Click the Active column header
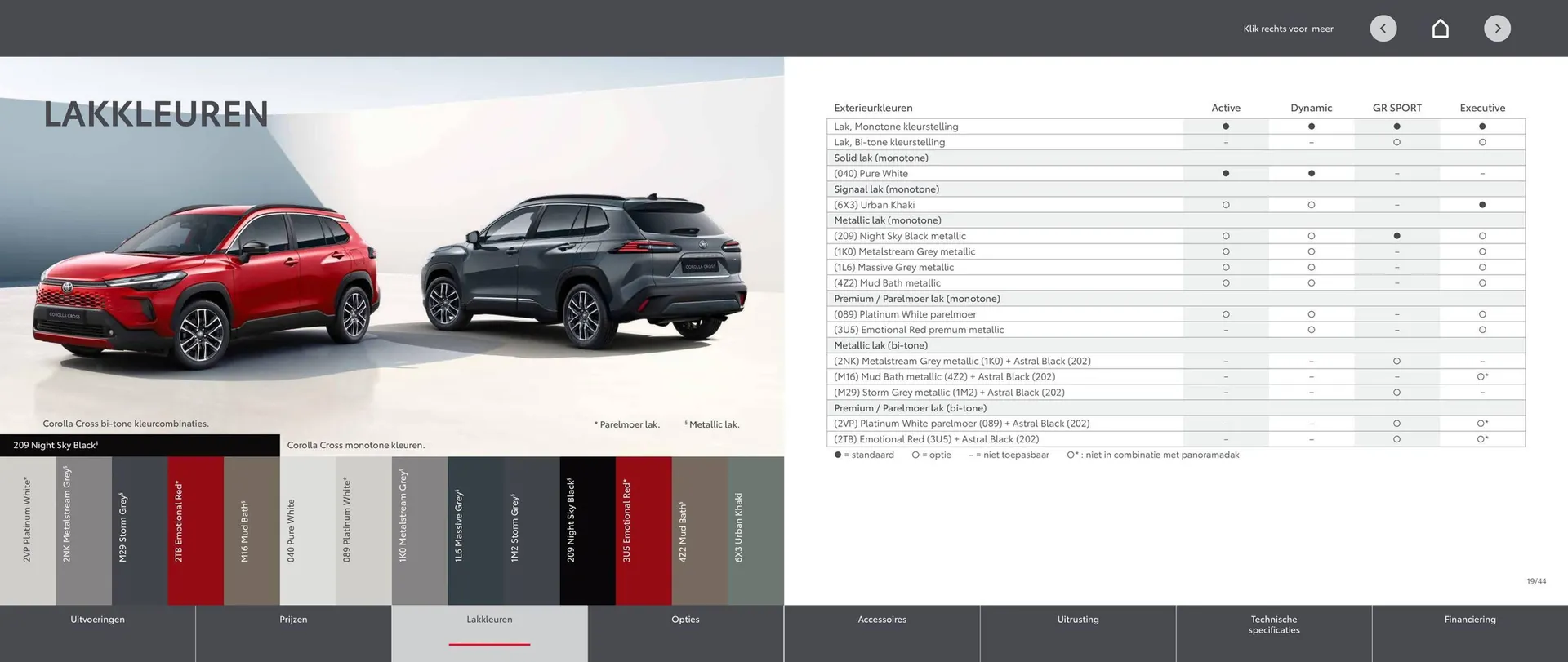1568x662 pixels. pos(1226,108)
